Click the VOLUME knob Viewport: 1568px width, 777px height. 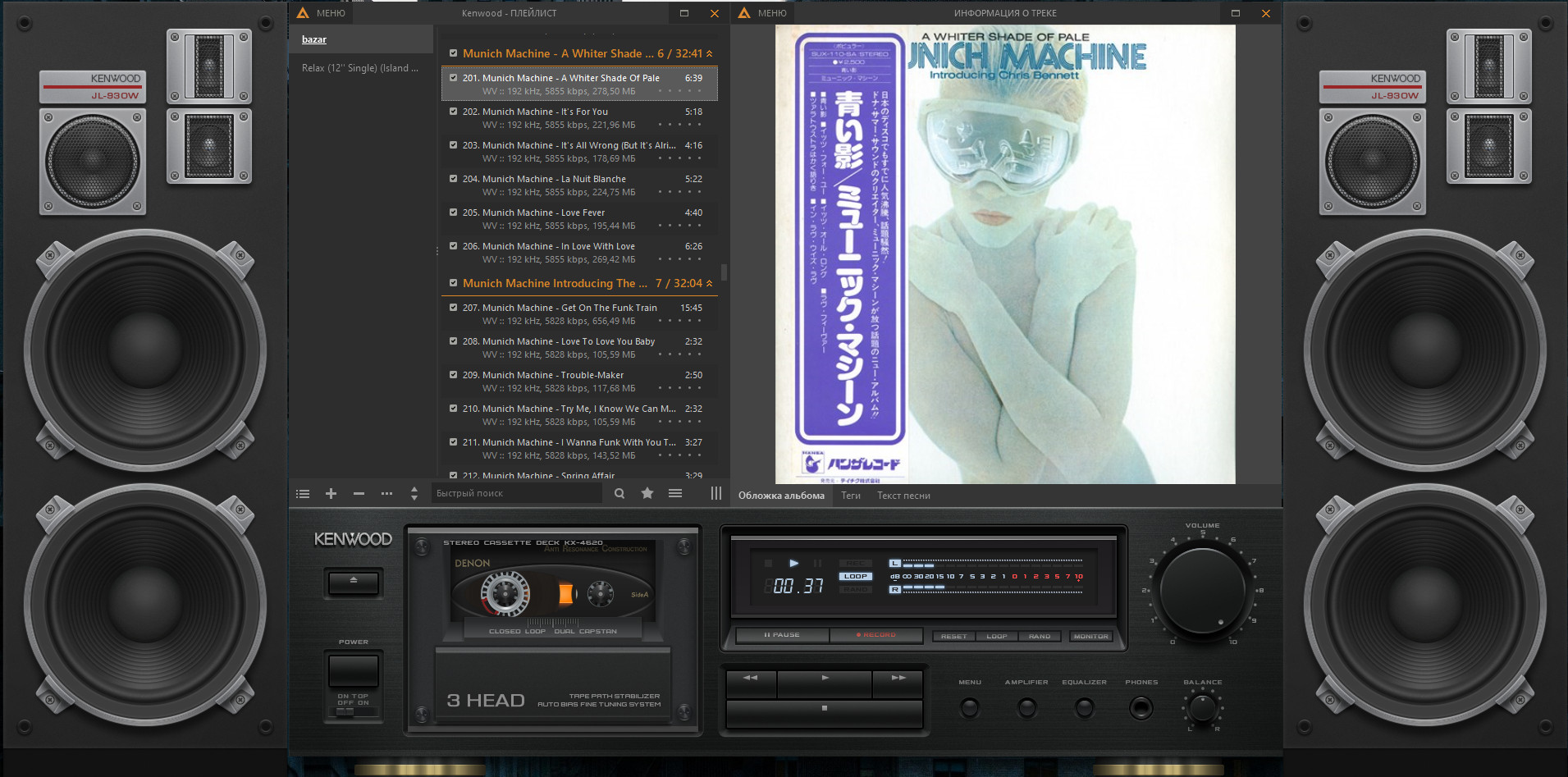coord(1203,589)
